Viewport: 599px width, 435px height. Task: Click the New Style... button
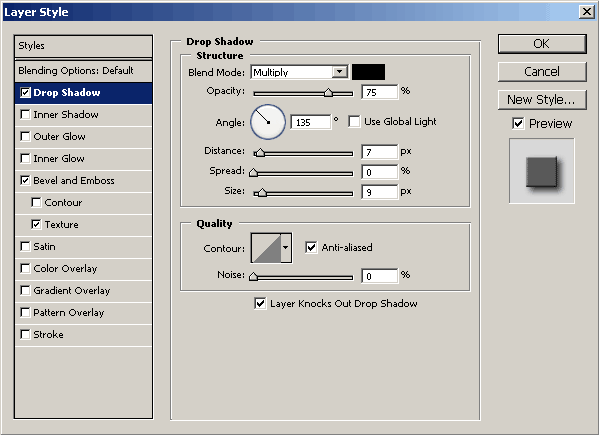tap(542, 100)
